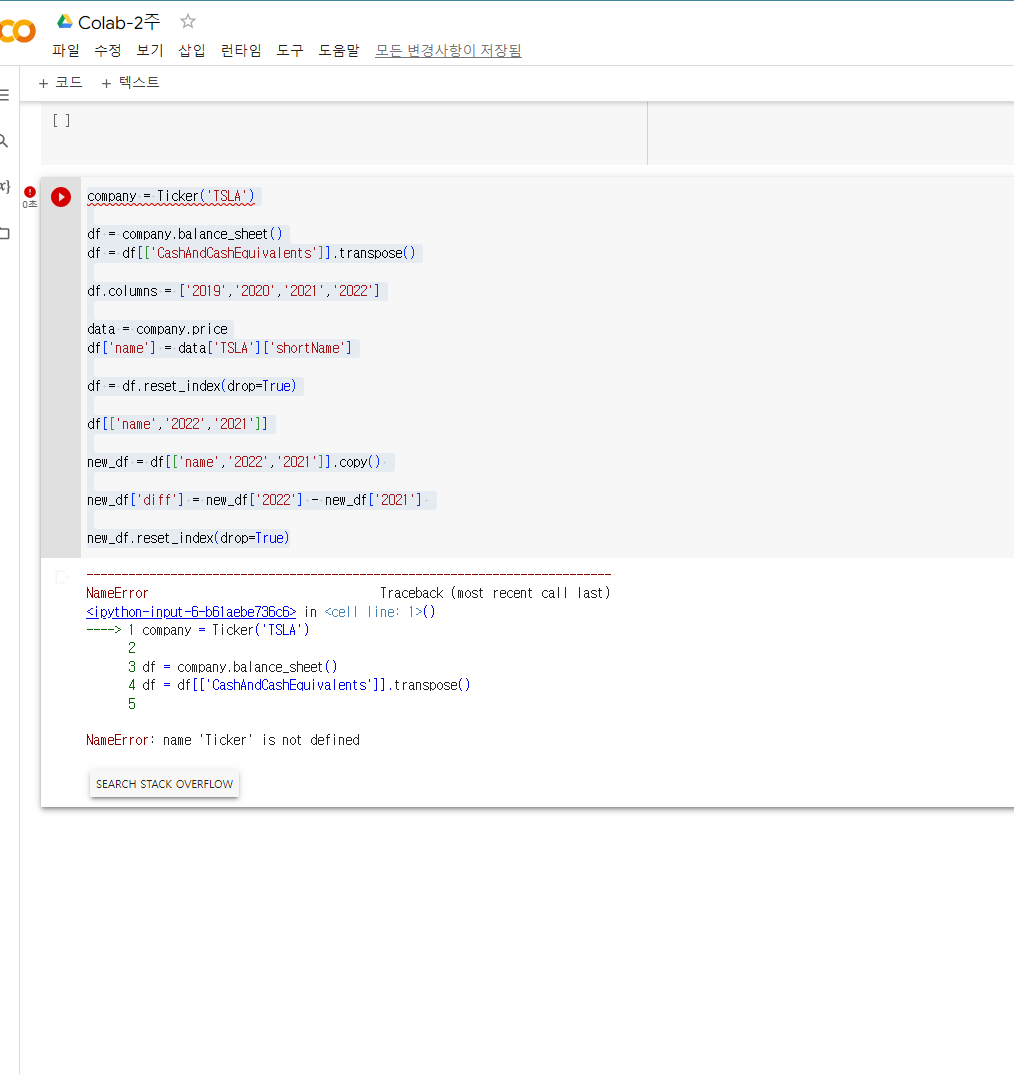
Task: Open the table of contents sidebar icon
Action: click(x=4, y=95)
